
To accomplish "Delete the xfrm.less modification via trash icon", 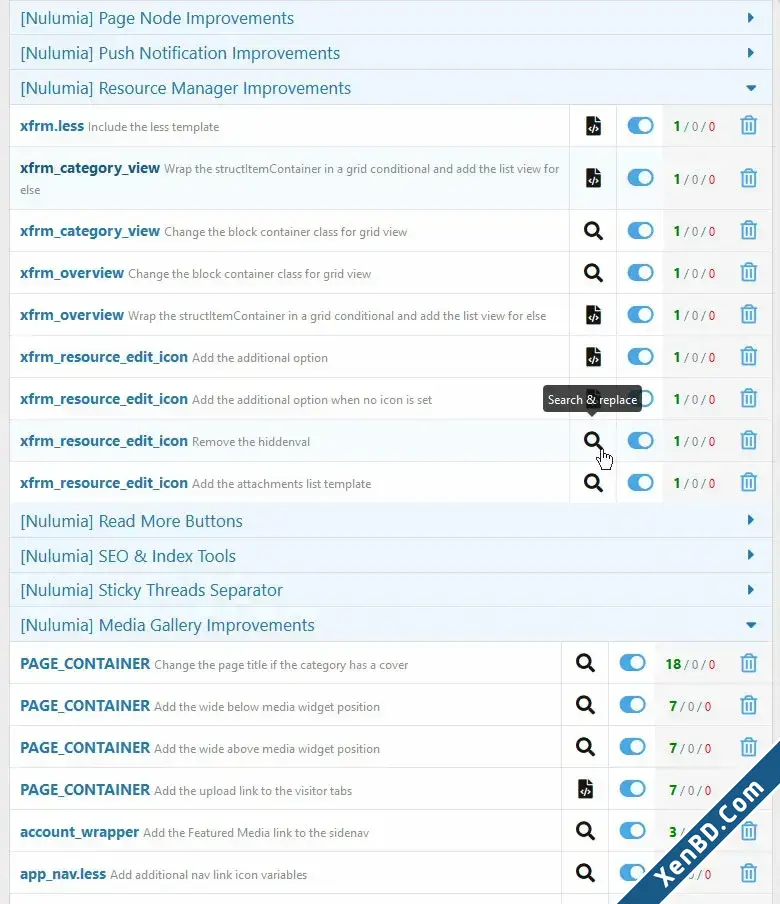I will [x=748, y=125].
